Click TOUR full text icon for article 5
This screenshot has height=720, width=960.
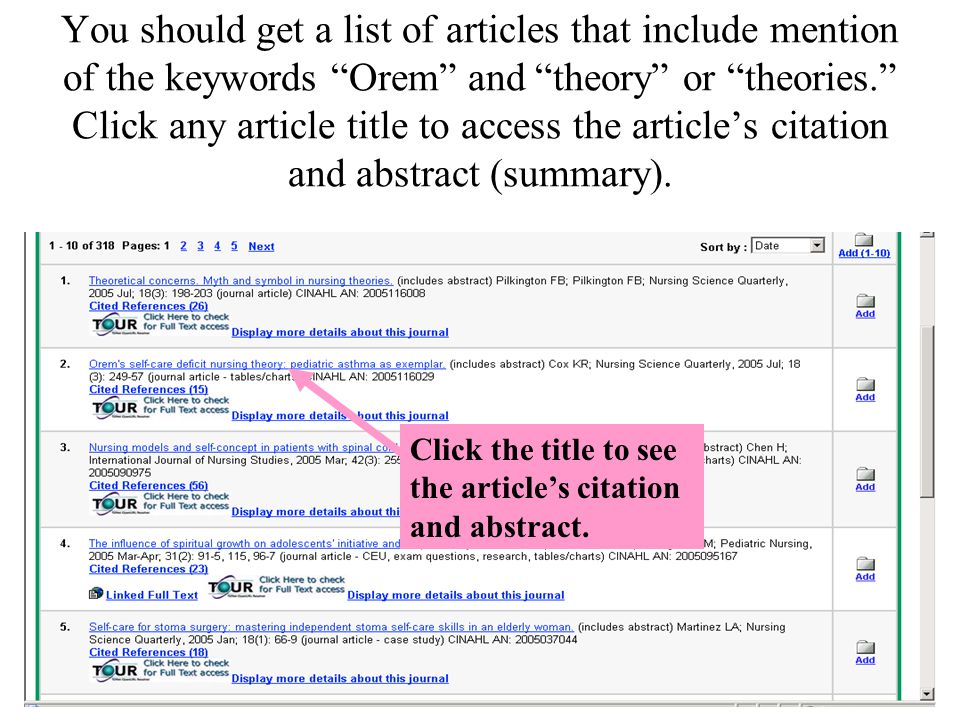click(x=160, y=670)
